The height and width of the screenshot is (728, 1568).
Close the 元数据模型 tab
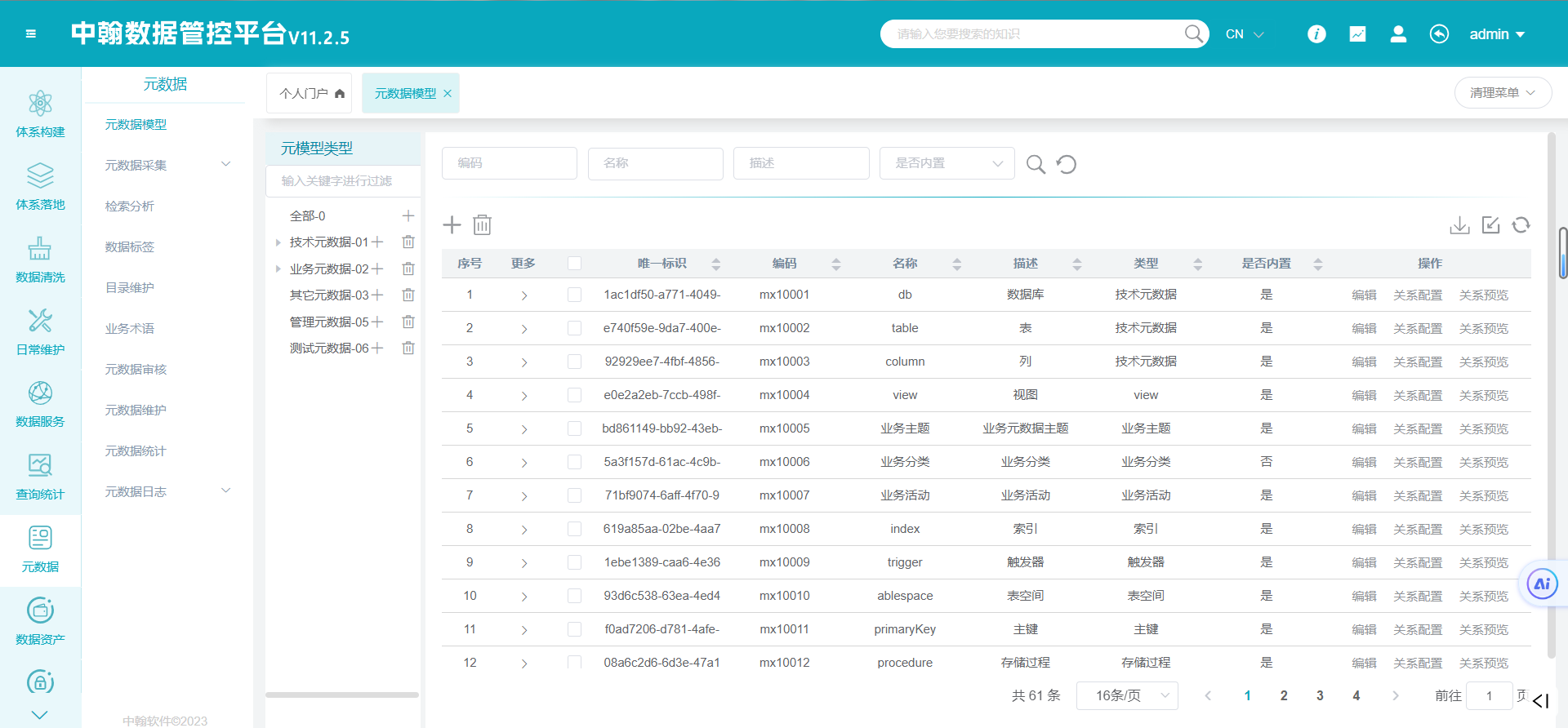(448, 94)
